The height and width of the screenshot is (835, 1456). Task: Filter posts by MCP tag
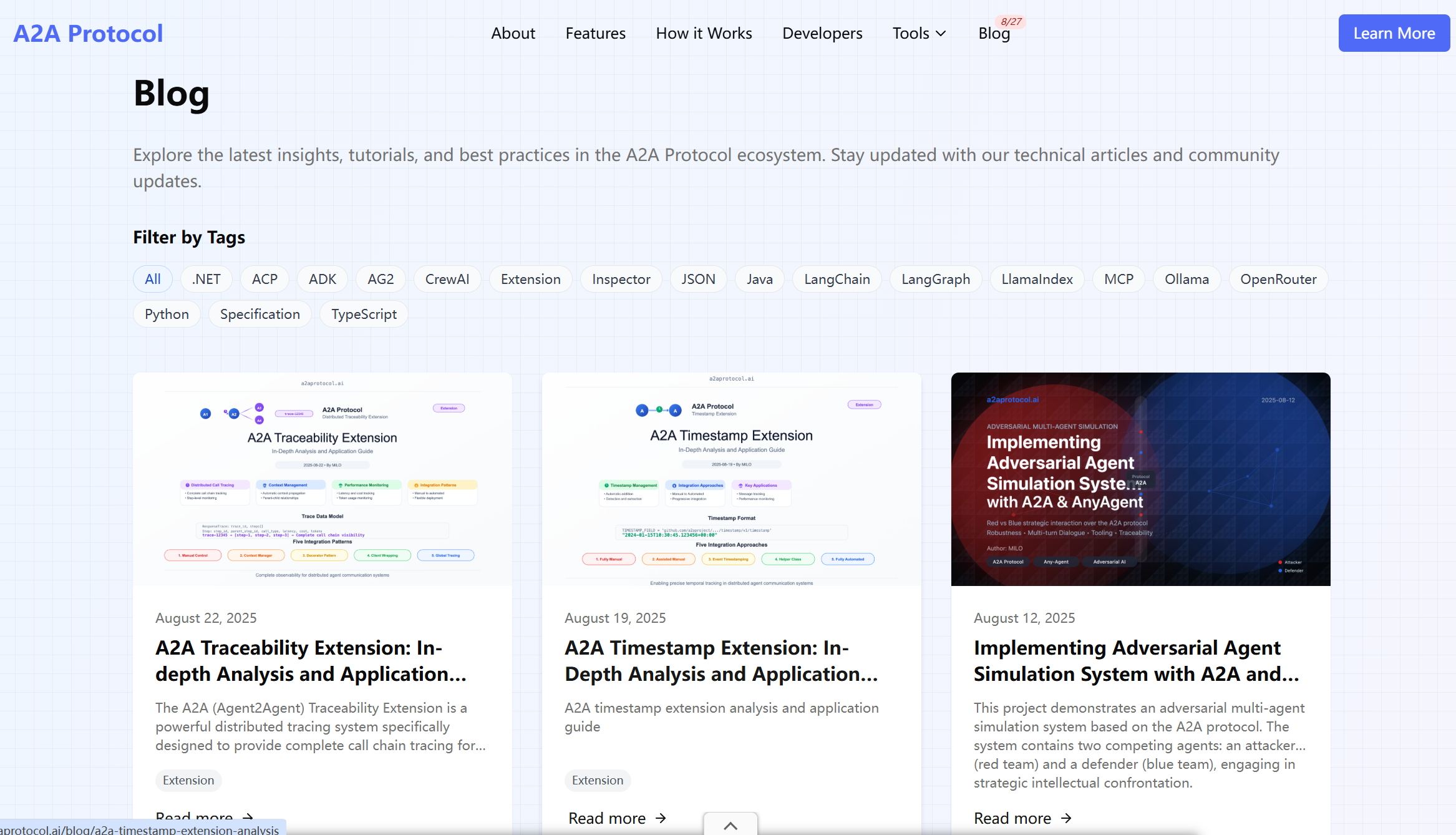pyautogui.click(x=1119, y=279)
